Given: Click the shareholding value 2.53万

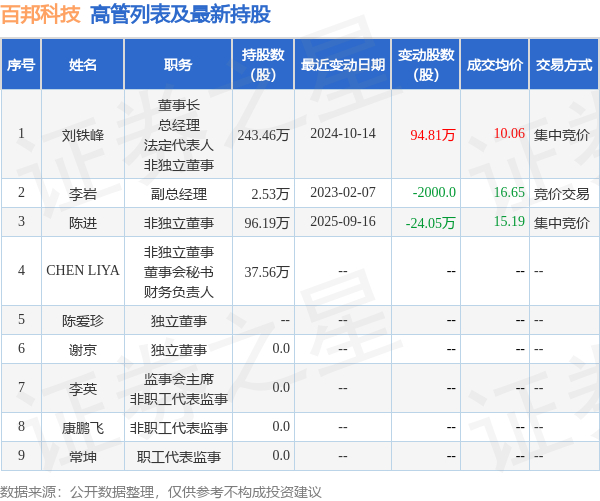Looking at the screenshot, I should pyautogui.click(x=270, y=194).
